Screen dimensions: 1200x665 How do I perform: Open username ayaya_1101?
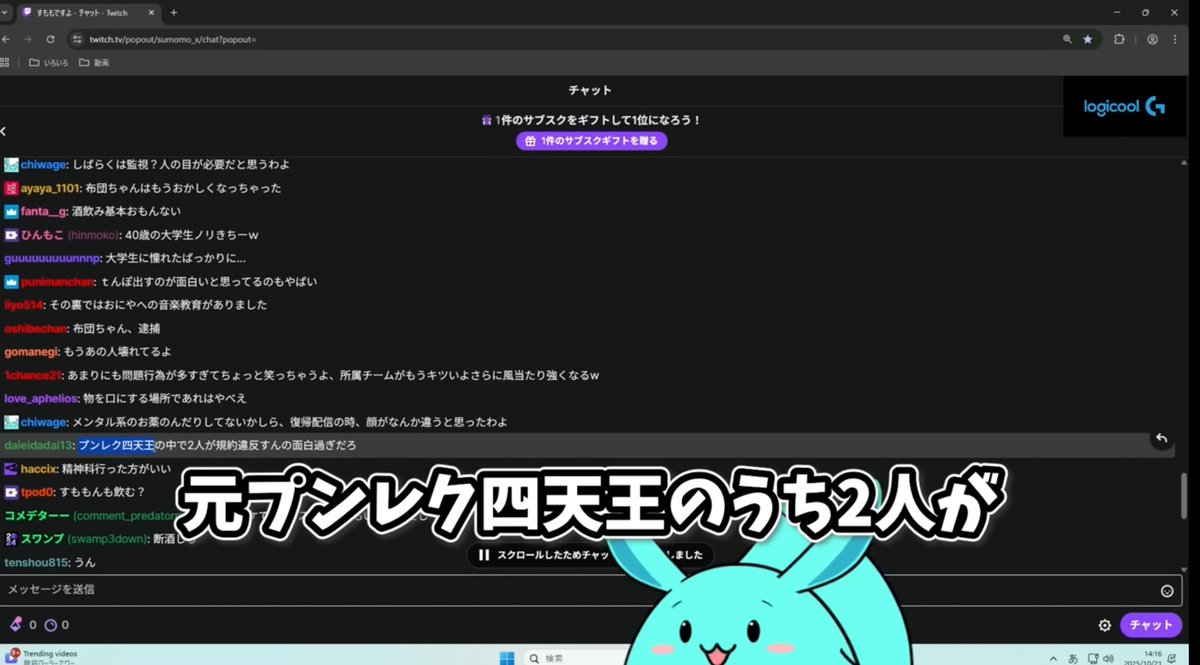50,188
